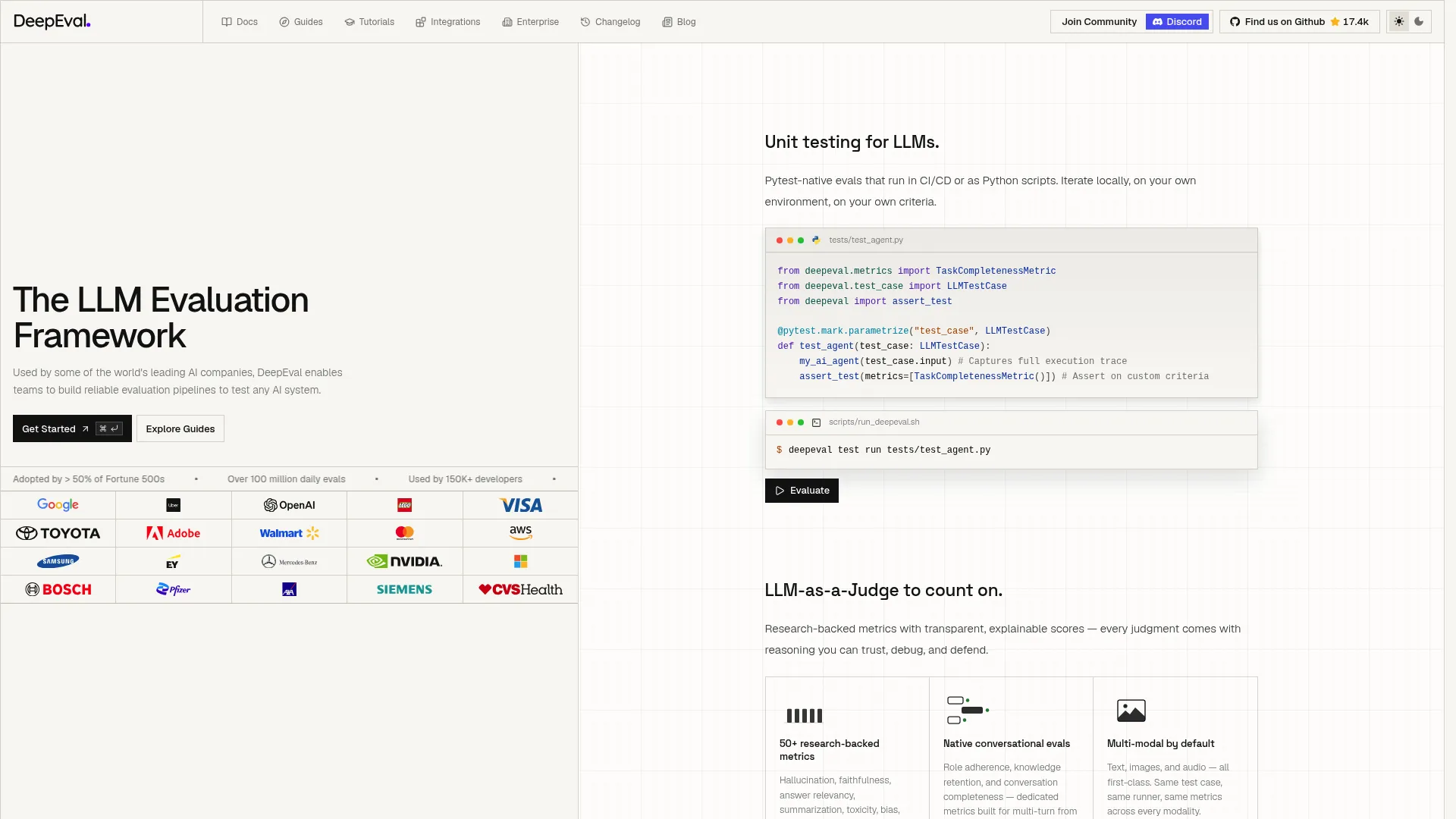
Task: Click 'The LLM Evaluation Framework' headline
Action: (x=161, y=318)
